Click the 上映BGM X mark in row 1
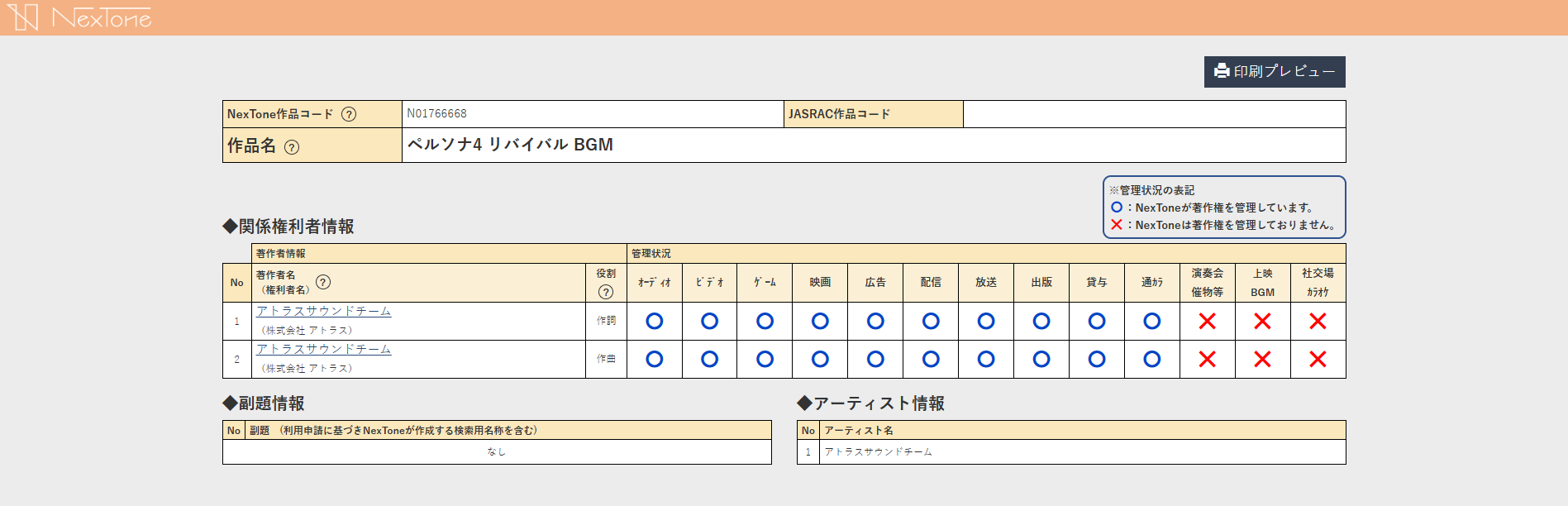The width and height of the screenshot is (1568, 506). (1263, 321)
